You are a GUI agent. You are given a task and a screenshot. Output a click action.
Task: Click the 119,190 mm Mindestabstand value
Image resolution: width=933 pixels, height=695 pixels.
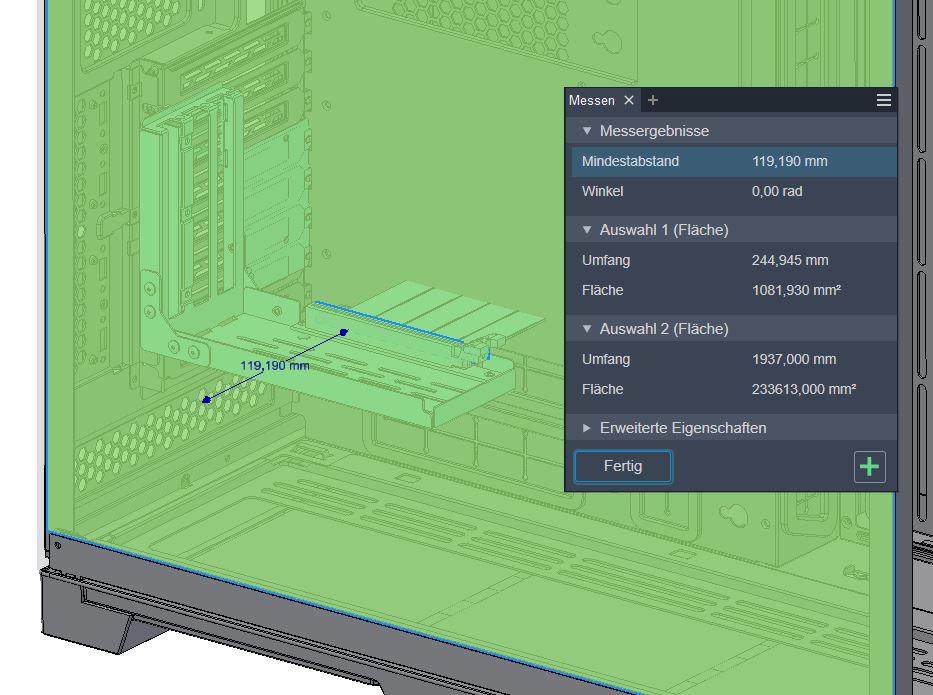click(x=790, y=161)
